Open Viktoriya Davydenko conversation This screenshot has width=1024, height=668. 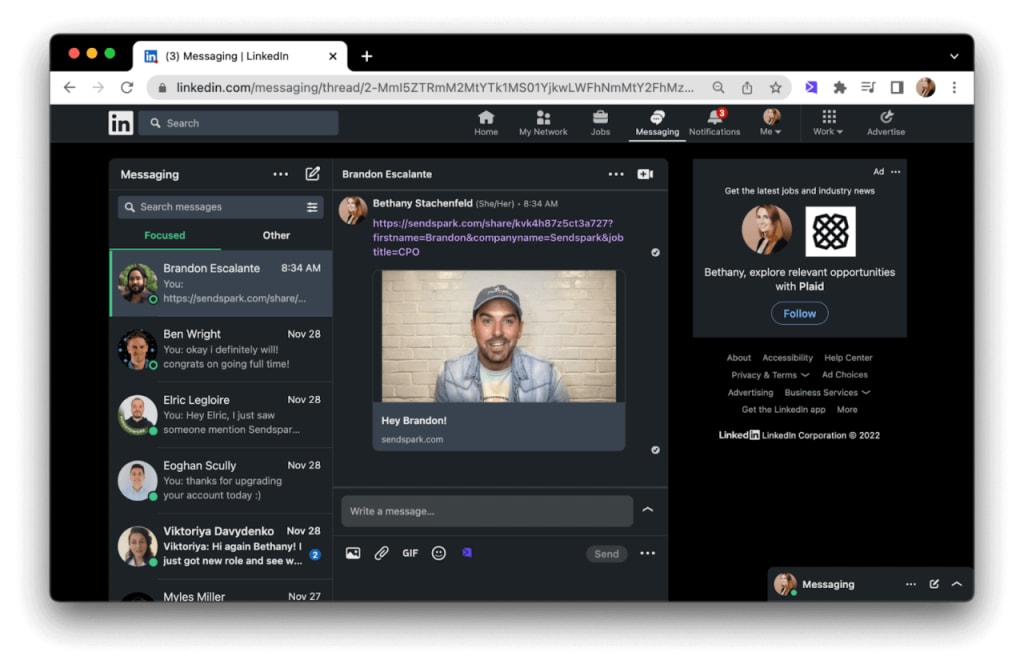point(221,547)
